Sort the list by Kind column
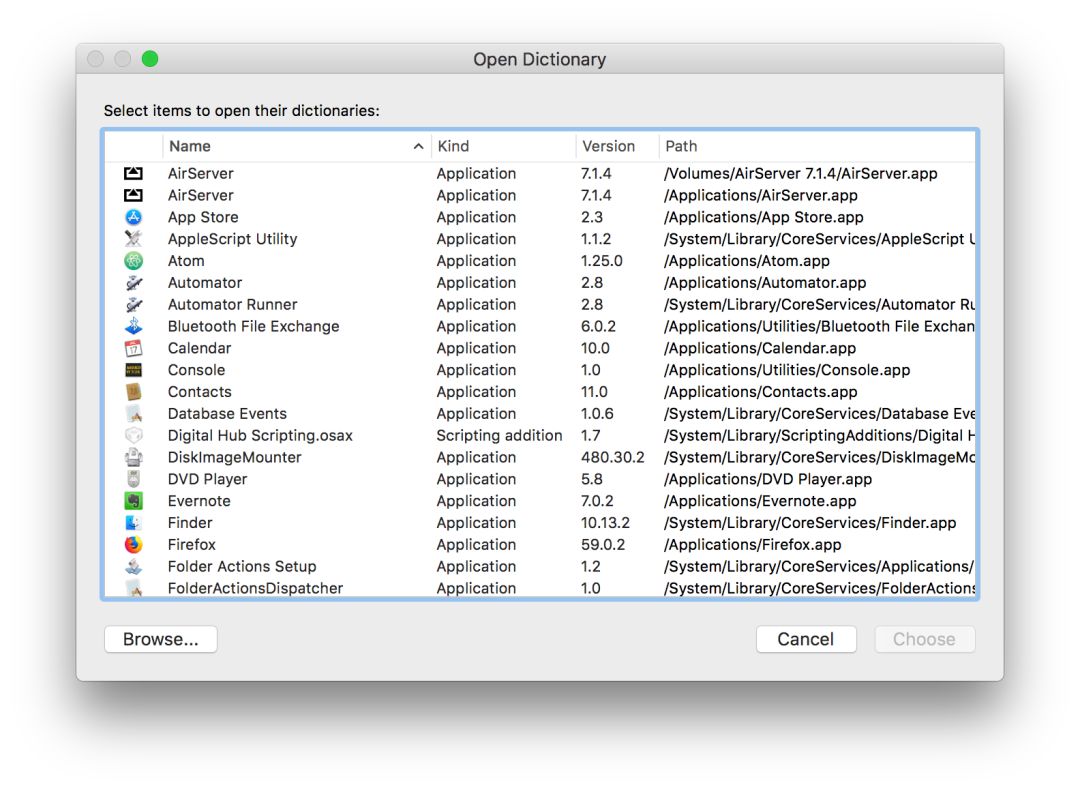This screenshot has width=1080, height=790. pyautogui.click(x=503, y=146)
